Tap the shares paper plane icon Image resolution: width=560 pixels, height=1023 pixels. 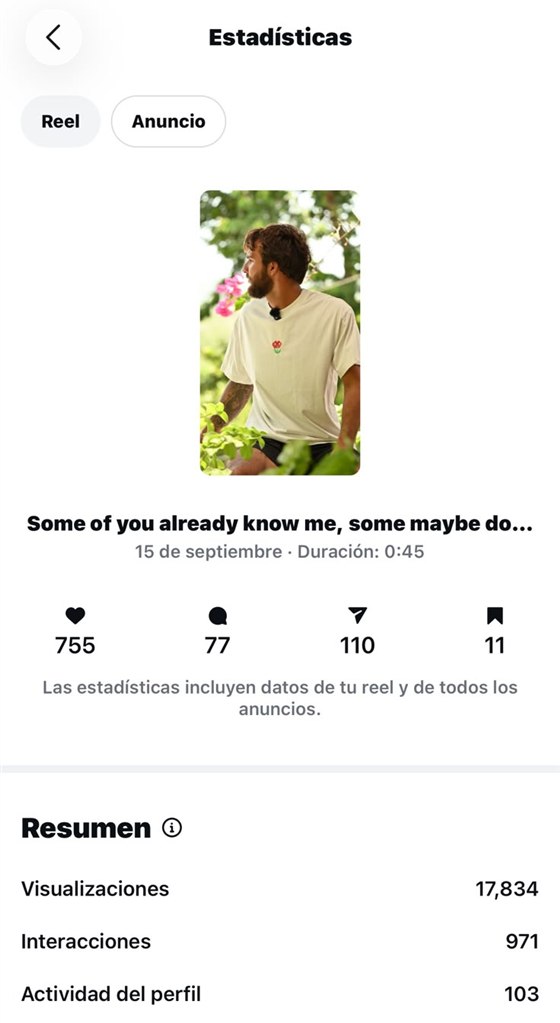click(x=357, y=615)
